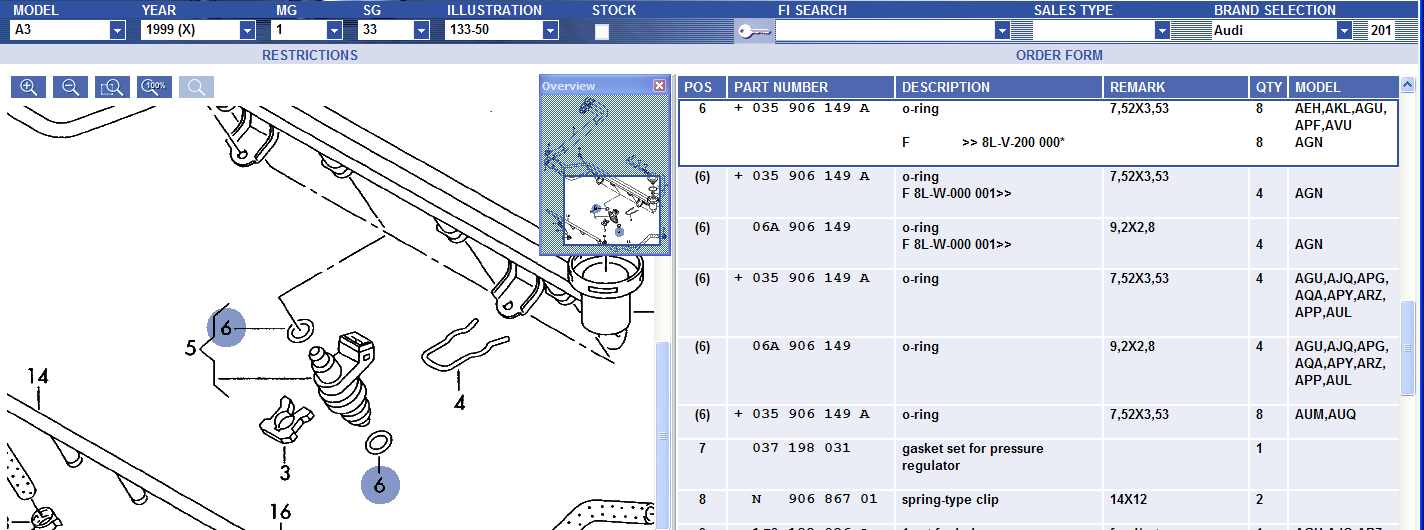This screenshot has width=1424, height=530.
Task: Open the RESTRICTIONS tab
Action: tap(310, 56)
